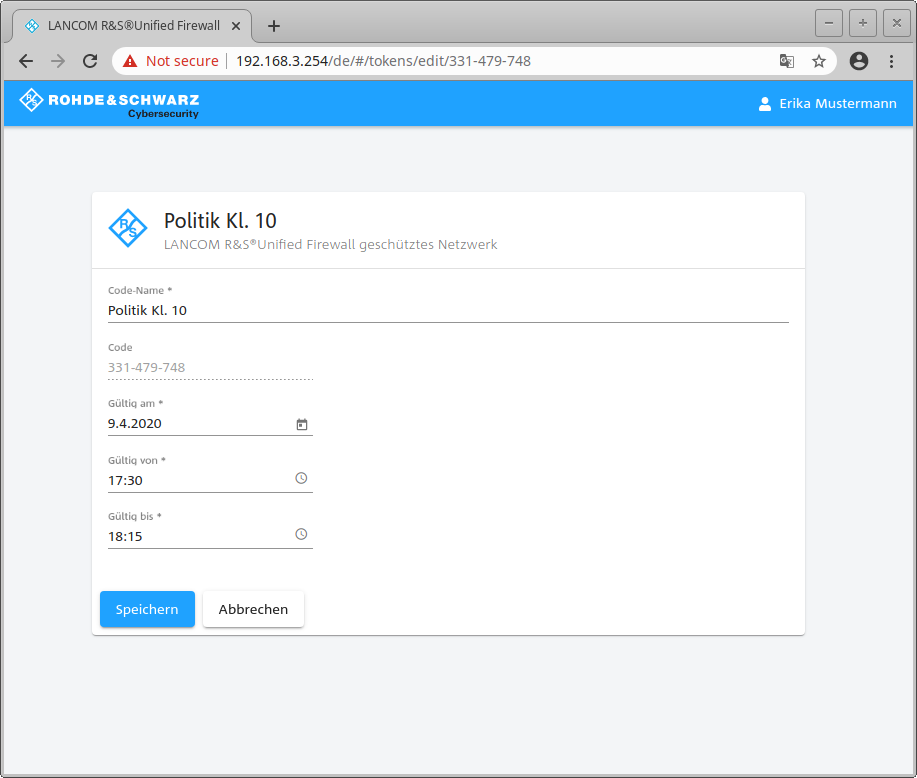Bookmark this page with the star icon
This screenshot has height=778, width=917.
[x=819, y=61]
